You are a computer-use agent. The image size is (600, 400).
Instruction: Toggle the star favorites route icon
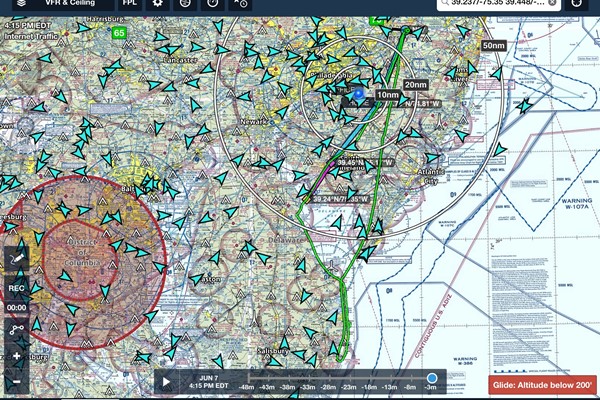point(240,4)
